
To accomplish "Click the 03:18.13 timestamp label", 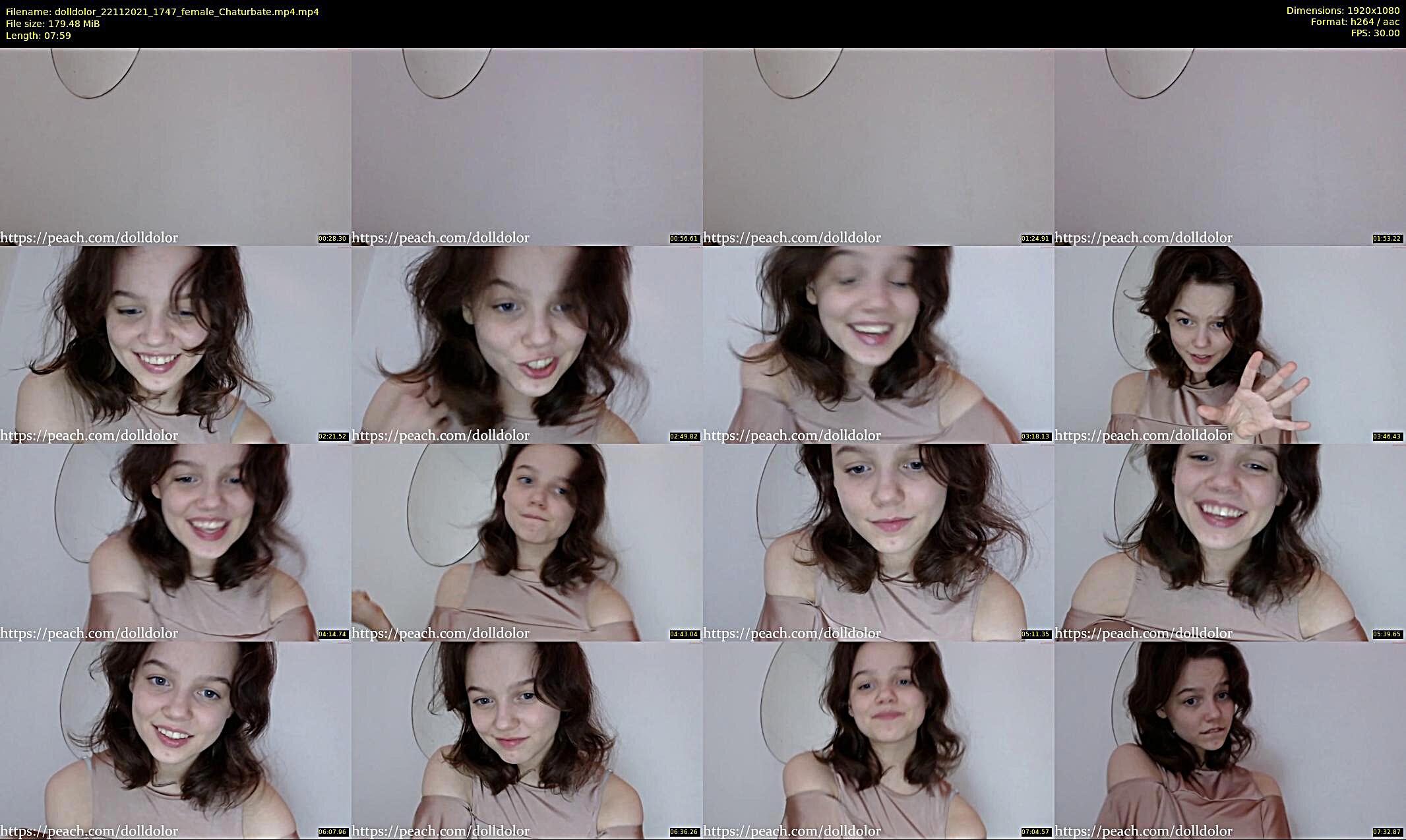I will 1035,436.
